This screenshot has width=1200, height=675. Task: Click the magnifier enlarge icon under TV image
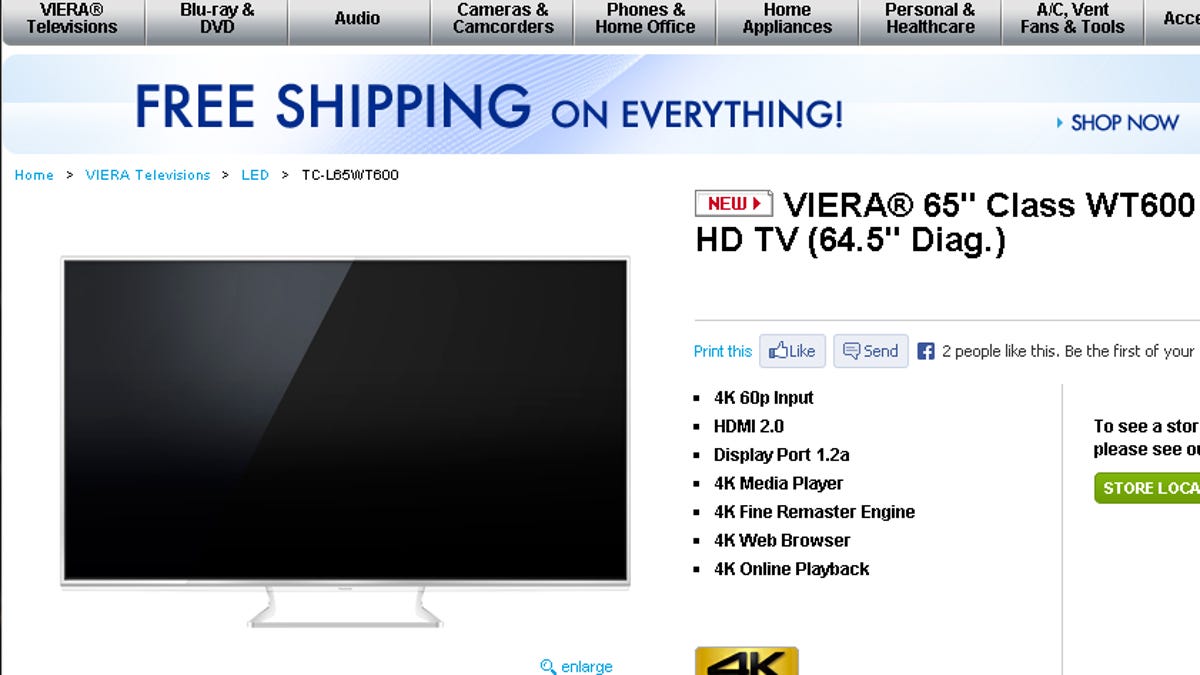(548, 666)
